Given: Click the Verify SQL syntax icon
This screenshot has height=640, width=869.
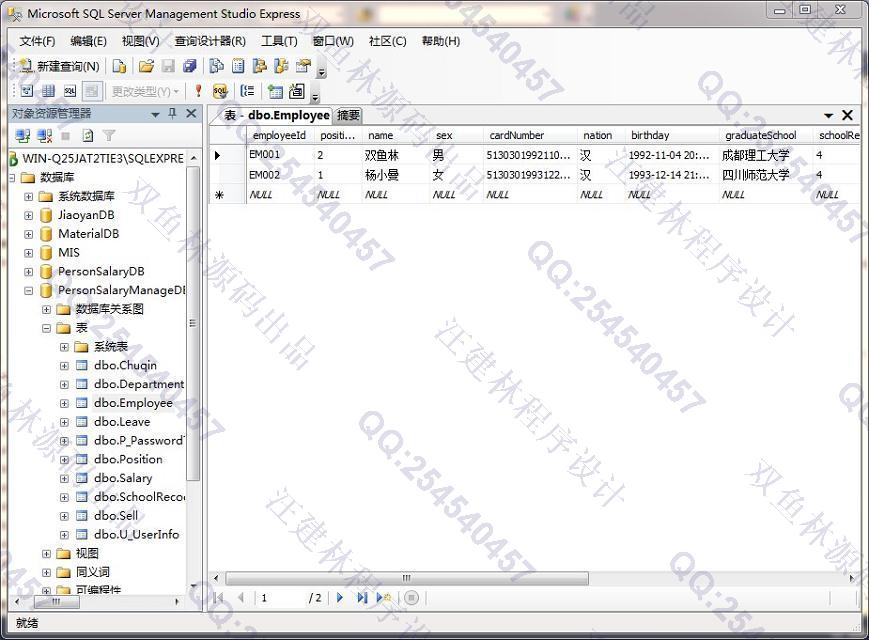Looking at the screenshot, I should [220, 91].
